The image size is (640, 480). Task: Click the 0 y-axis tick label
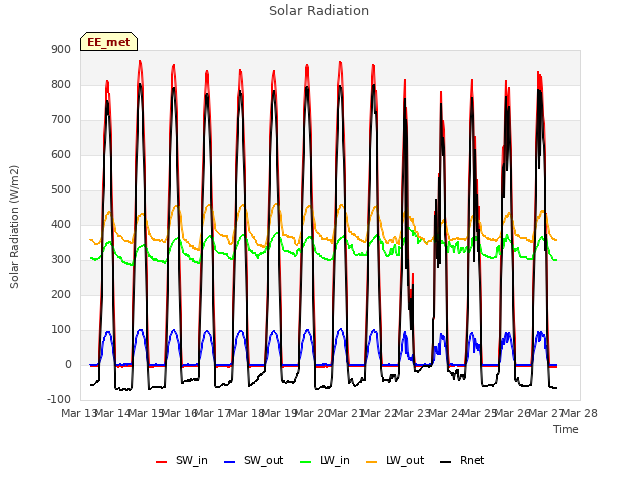tap(68, 364)
